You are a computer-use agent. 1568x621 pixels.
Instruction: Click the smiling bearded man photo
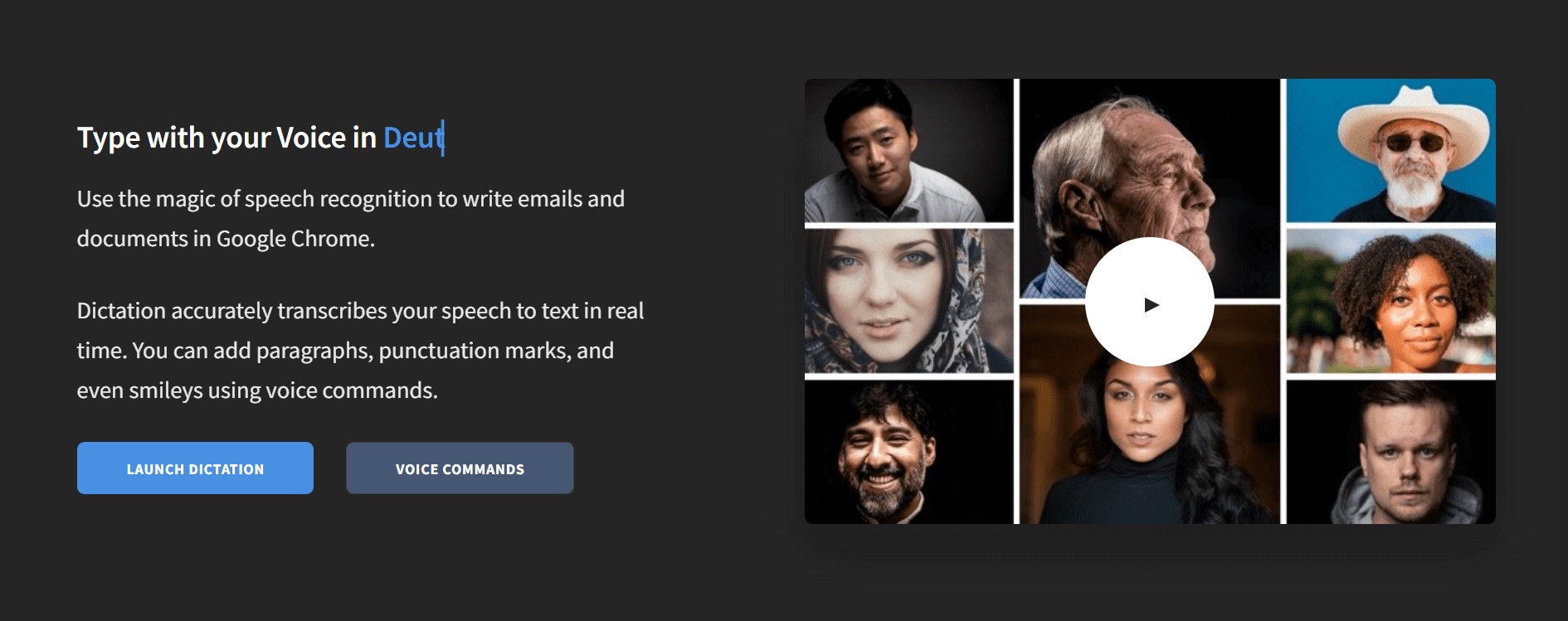pyautogui.click(x=909, y=452)
